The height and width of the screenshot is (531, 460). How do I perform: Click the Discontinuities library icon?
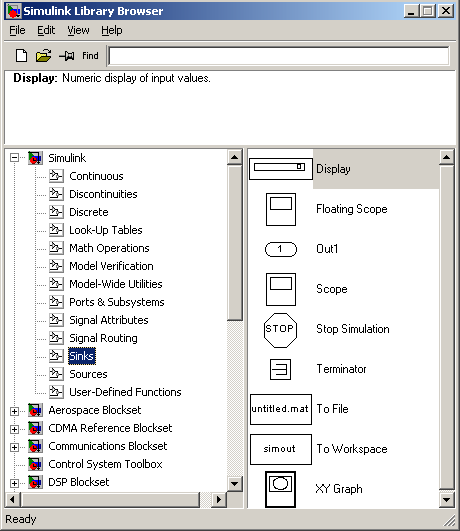[x=56, y=194]
